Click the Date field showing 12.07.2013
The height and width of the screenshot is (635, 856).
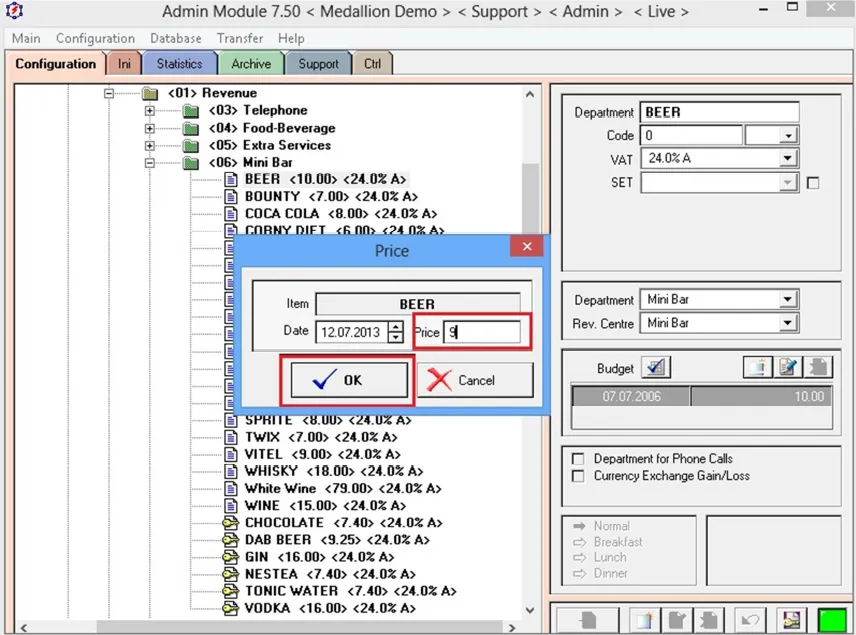[353, 332]
